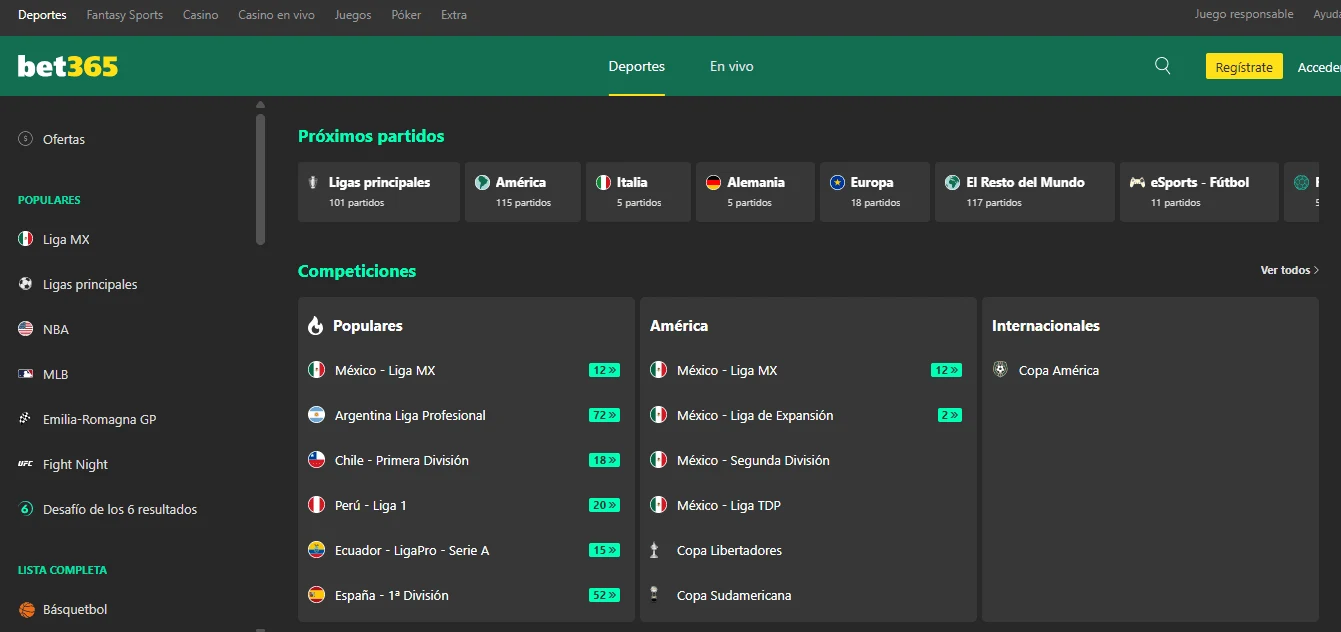Viewport: 1341px width, 632px height.
Task: Open Casino in the top menu
Action: [200, 15]
